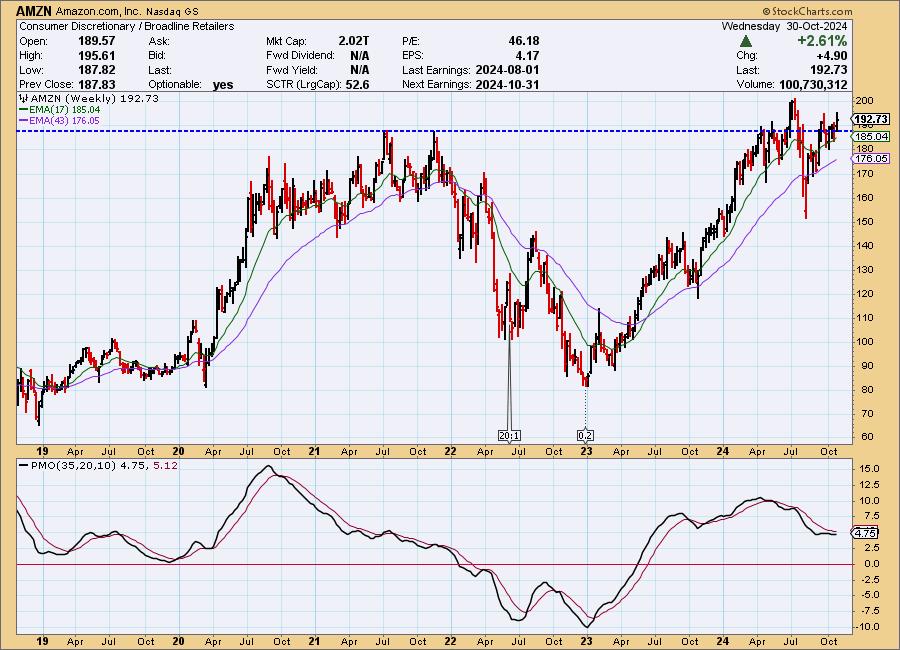Click the P/E value 46.18
Viewport: 900px width, 650px height.
point(523,41)
